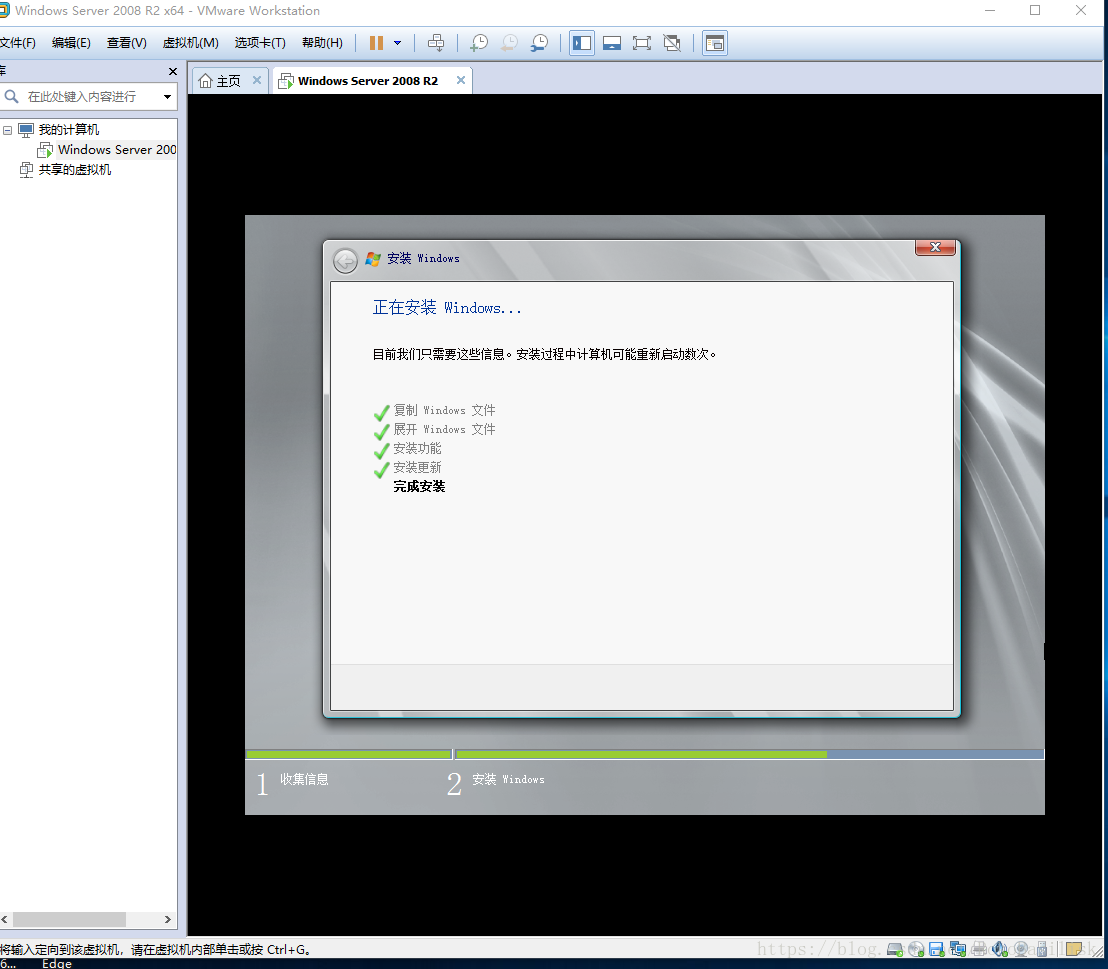Click the CD/DVD drive status icon

(x=916, y=949)
